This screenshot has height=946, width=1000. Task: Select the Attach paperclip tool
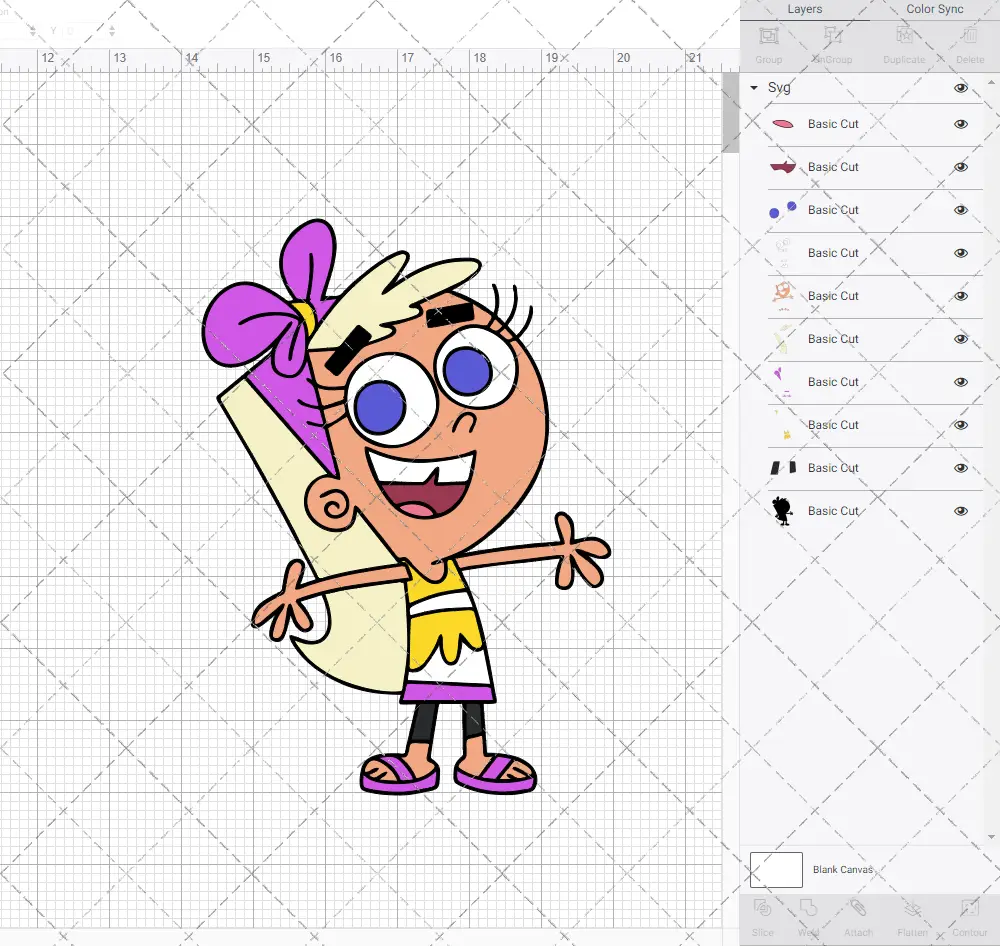858,908
